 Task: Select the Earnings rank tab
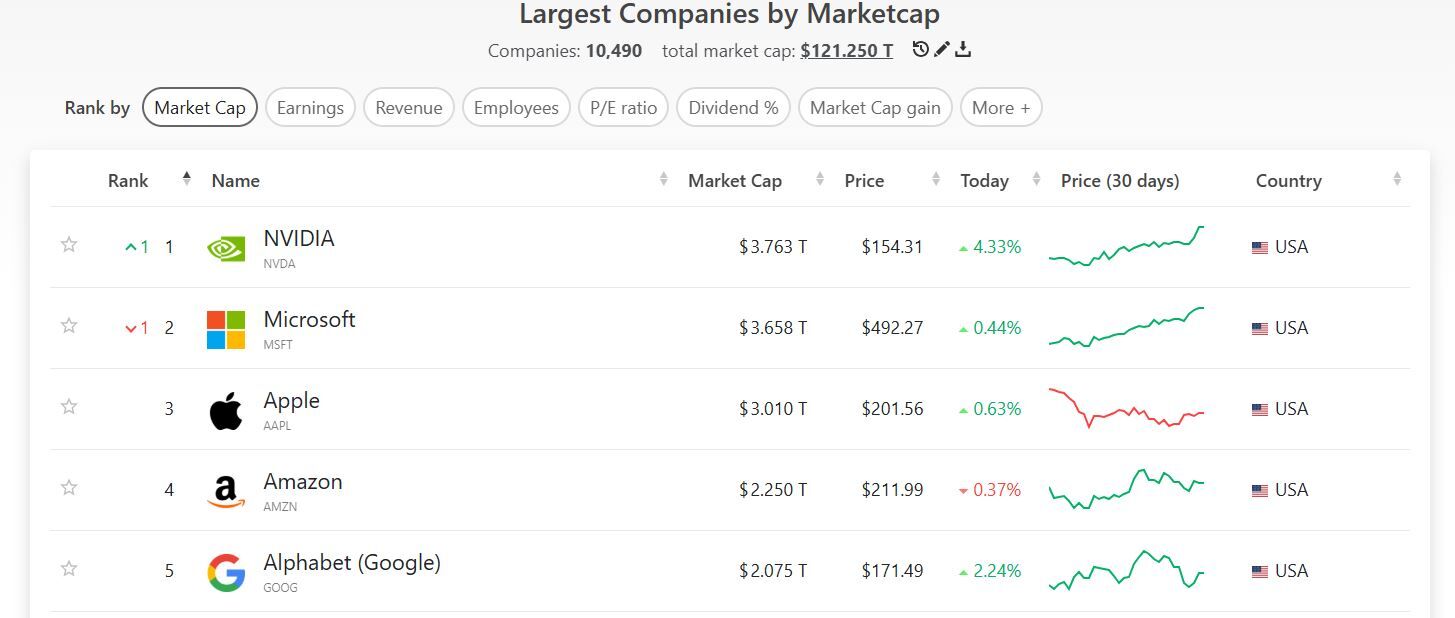[310, 108]
